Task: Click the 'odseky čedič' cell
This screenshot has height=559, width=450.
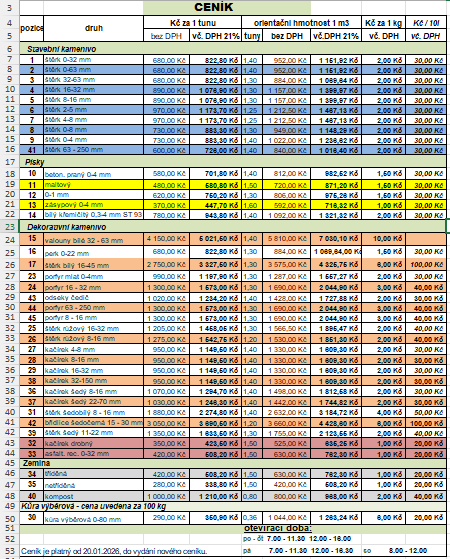Action: pyautogui.click(x=93, y=298)
